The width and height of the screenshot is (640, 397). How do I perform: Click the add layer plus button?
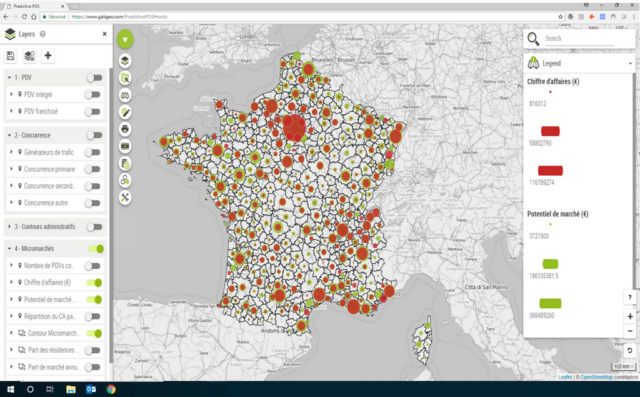tap(48, 55)
